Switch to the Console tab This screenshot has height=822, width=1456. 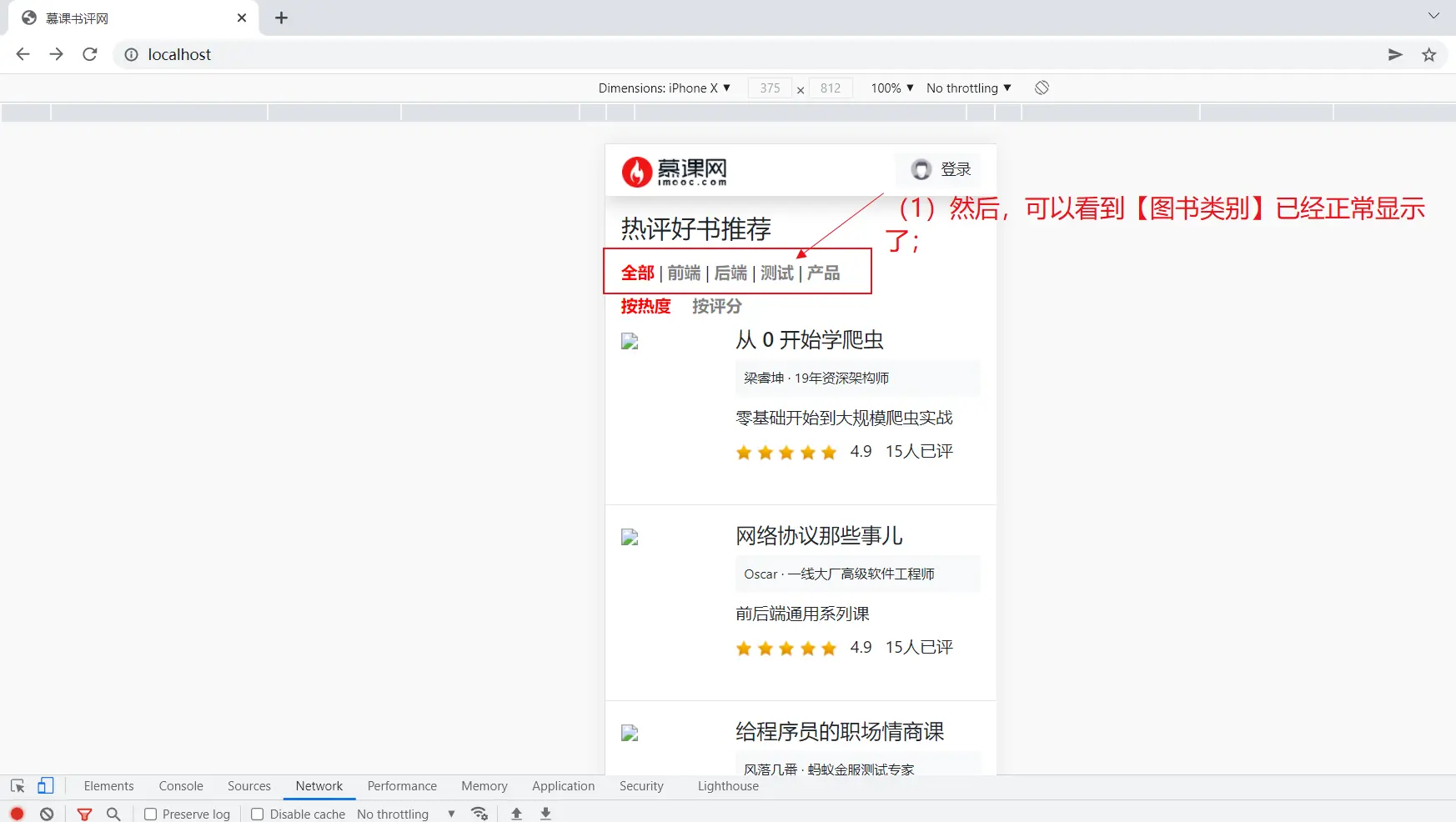(x=181, y=785)
